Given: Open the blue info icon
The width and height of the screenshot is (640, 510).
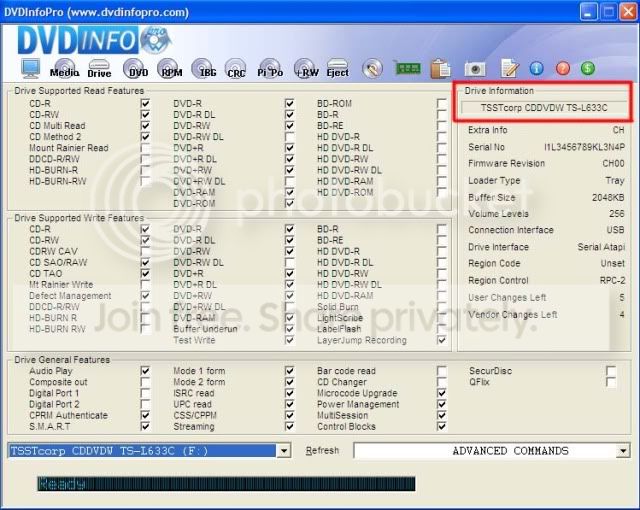Looking at the screenshot, I should click(537, 68).
